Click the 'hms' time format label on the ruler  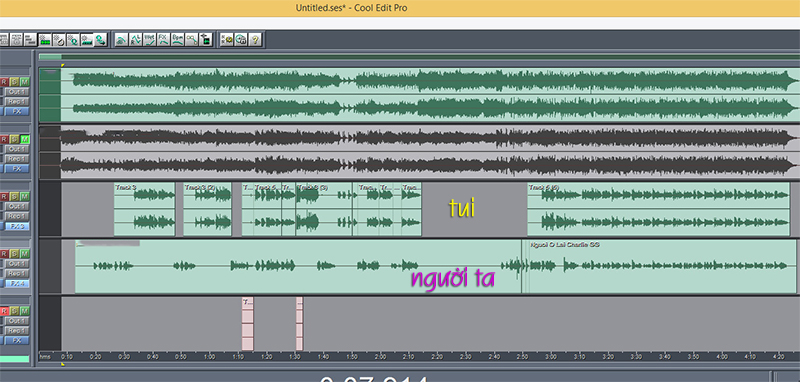(45, 357)
